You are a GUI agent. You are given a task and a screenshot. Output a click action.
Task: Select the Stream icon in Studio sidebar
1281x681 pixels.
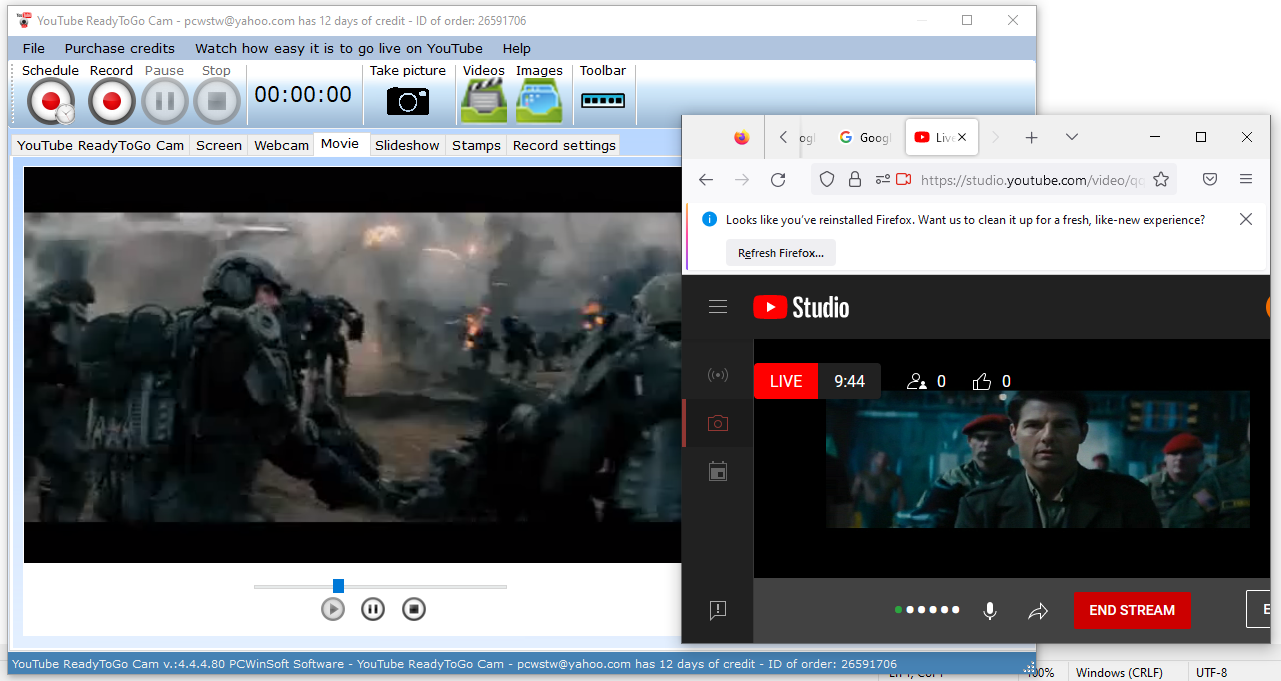pyautogui.click(x=718, y=375)
